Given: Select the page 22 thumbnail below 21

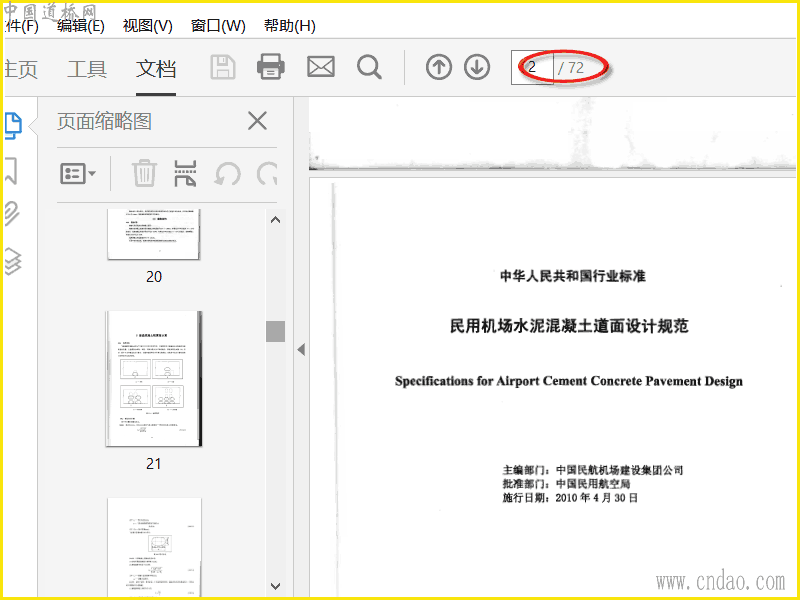Looking at the screenshot, I should coord(154,547).
